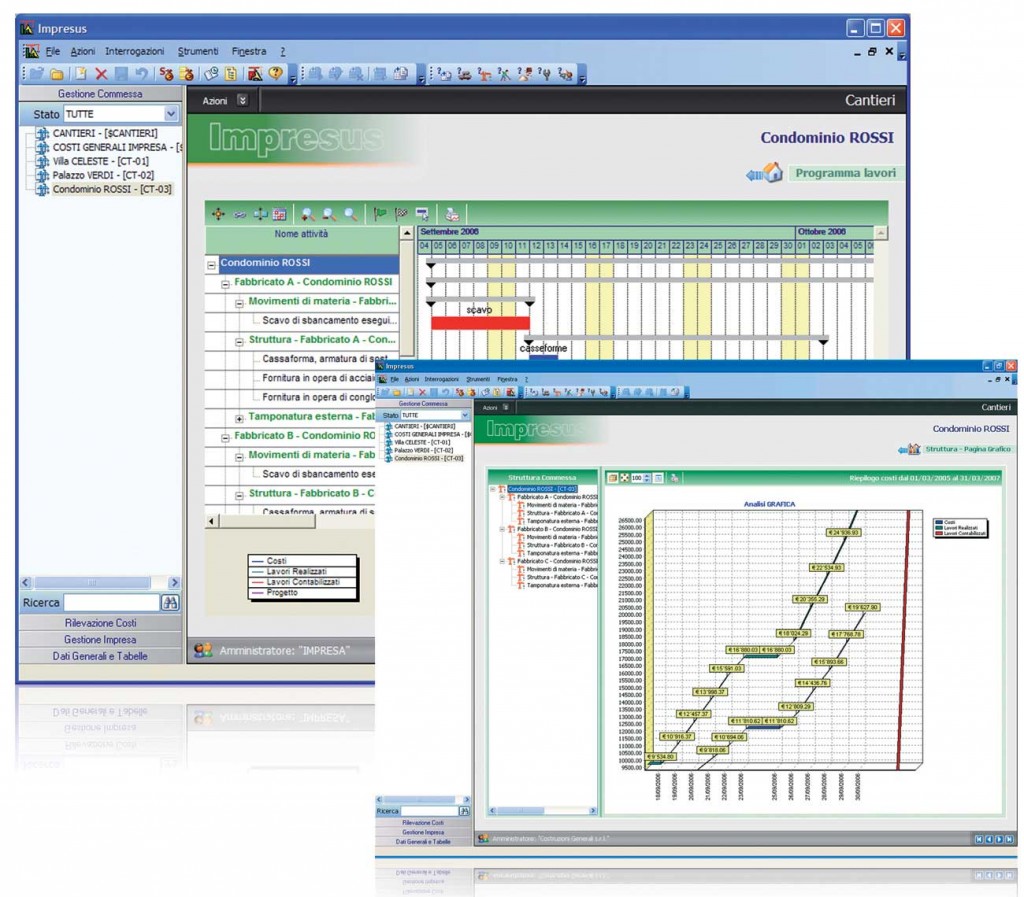
Task: Open Rilevazione Costi panel in back window
Action: 100,623
